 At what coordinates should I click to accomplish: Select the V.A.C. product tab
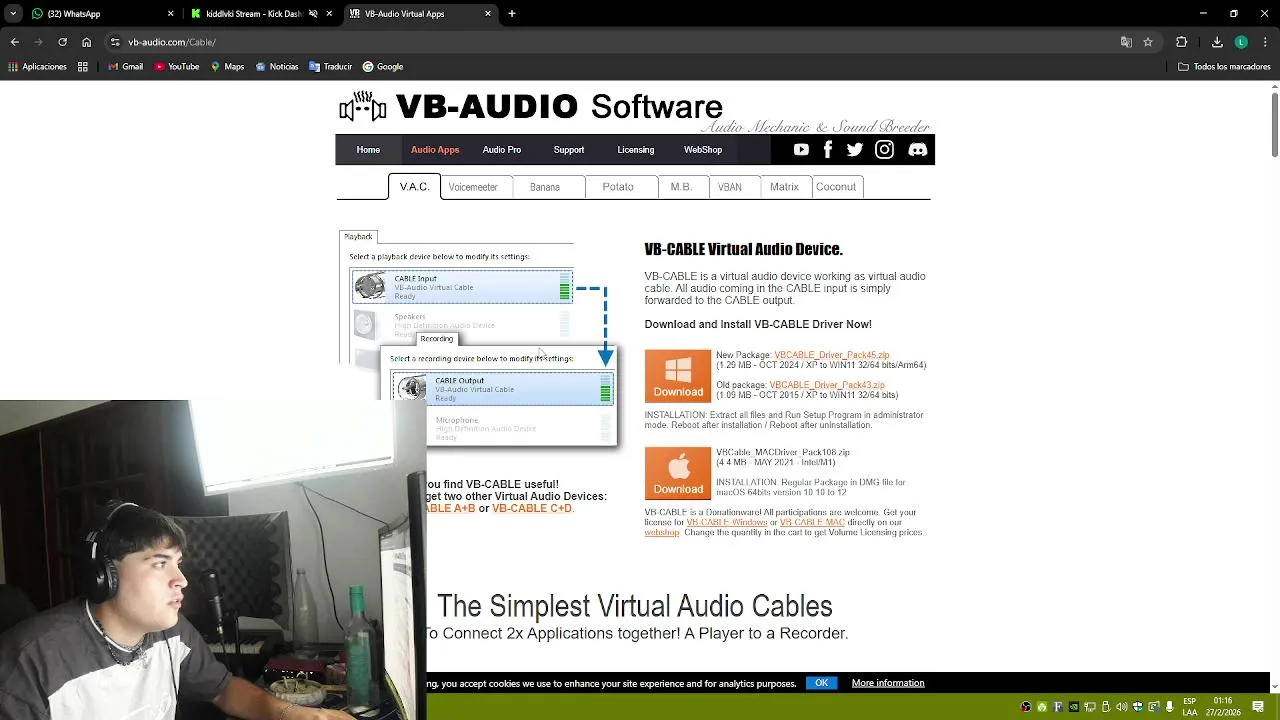click(x=414, y=187)
